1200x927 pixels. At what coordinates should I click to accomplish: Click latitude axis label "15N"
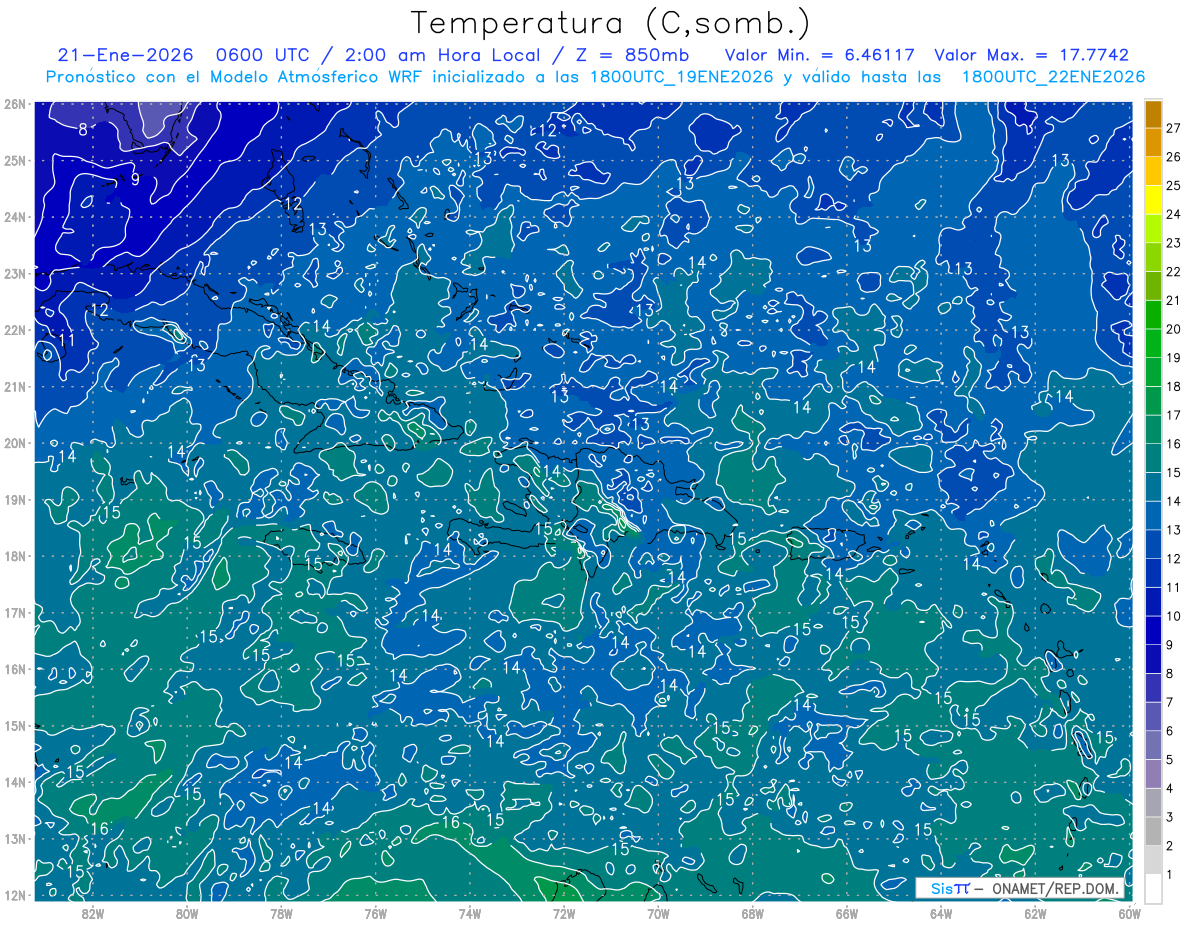pyautogui.click(x=14, y=725)
